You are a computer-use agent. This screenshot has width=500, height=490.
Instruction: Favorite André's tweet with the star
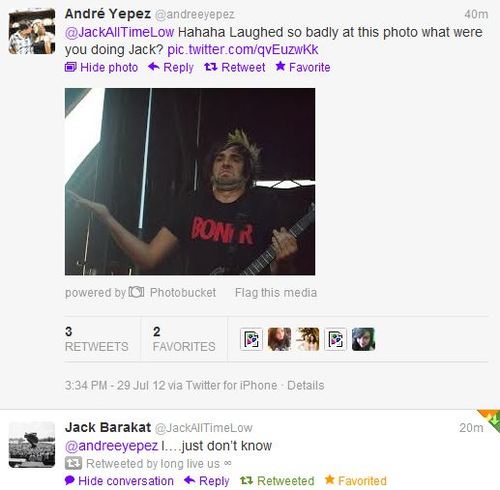tap(303, 67)
